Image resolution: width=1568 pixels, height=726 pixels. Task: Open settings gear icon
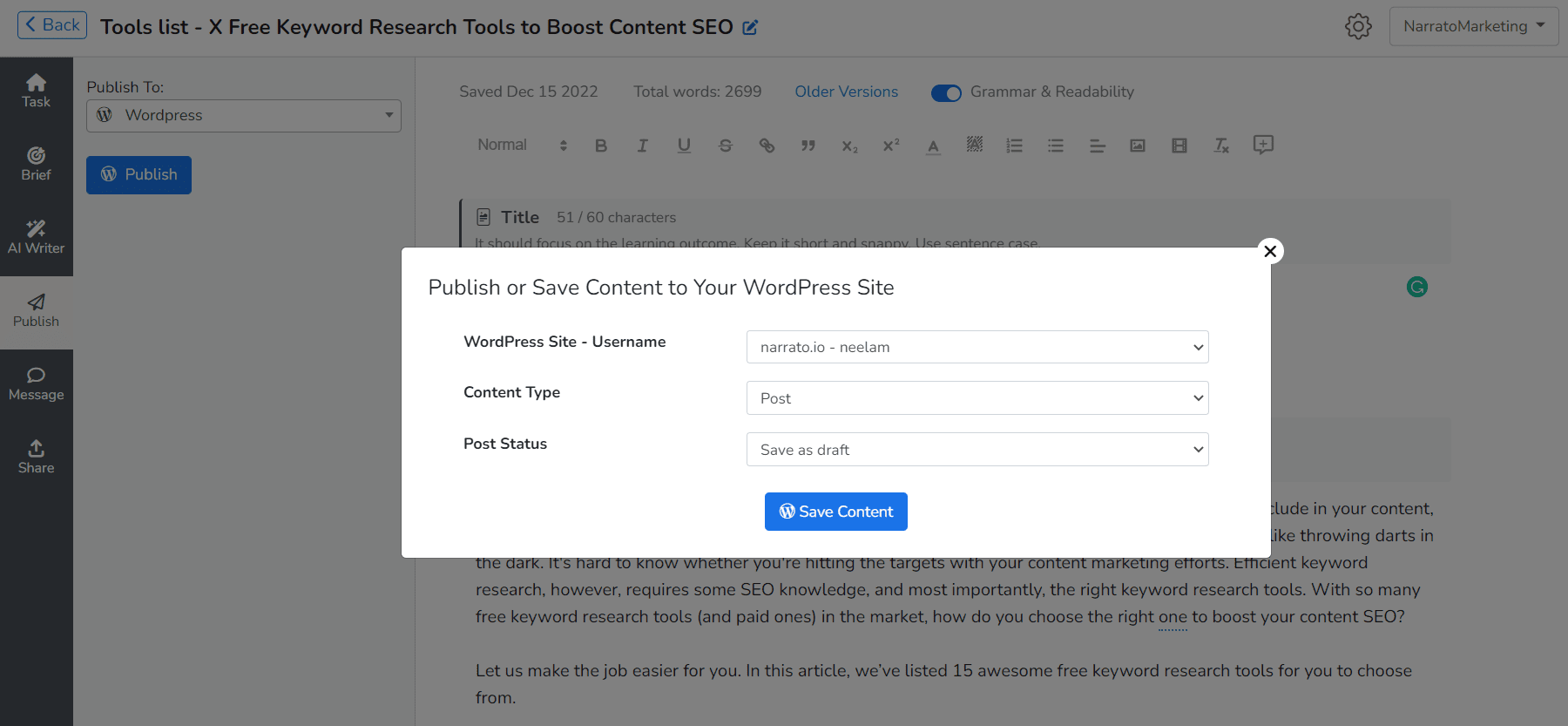click(1358, 26)
